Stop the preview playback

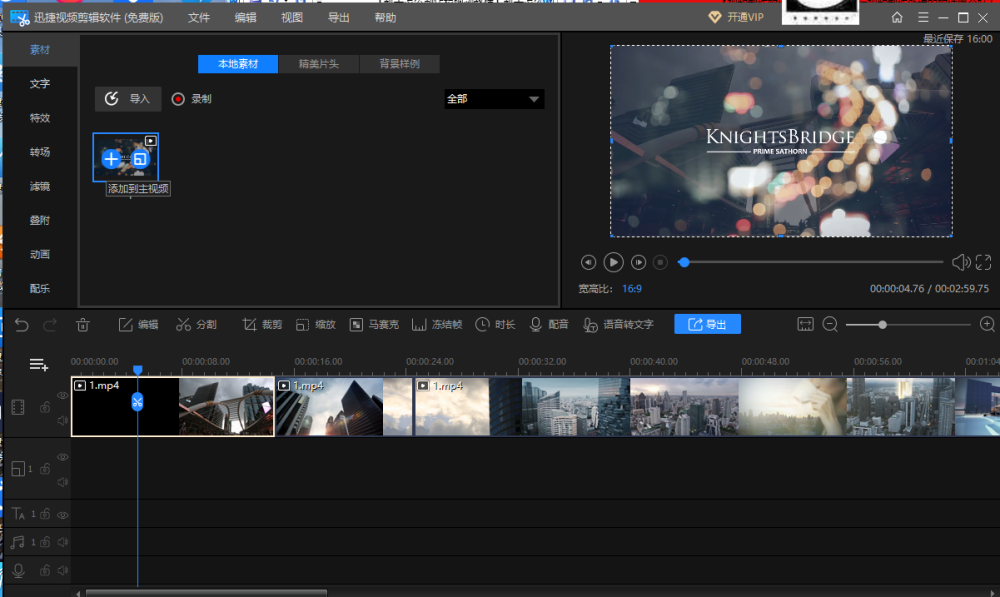pos(660,262)
